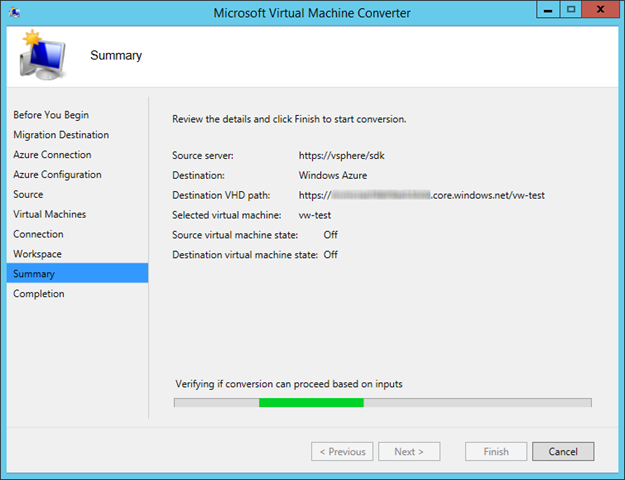Open the Azure Configuration step
Image resolution: width=625 pixels, height=480 pixels.
(57, 175)
